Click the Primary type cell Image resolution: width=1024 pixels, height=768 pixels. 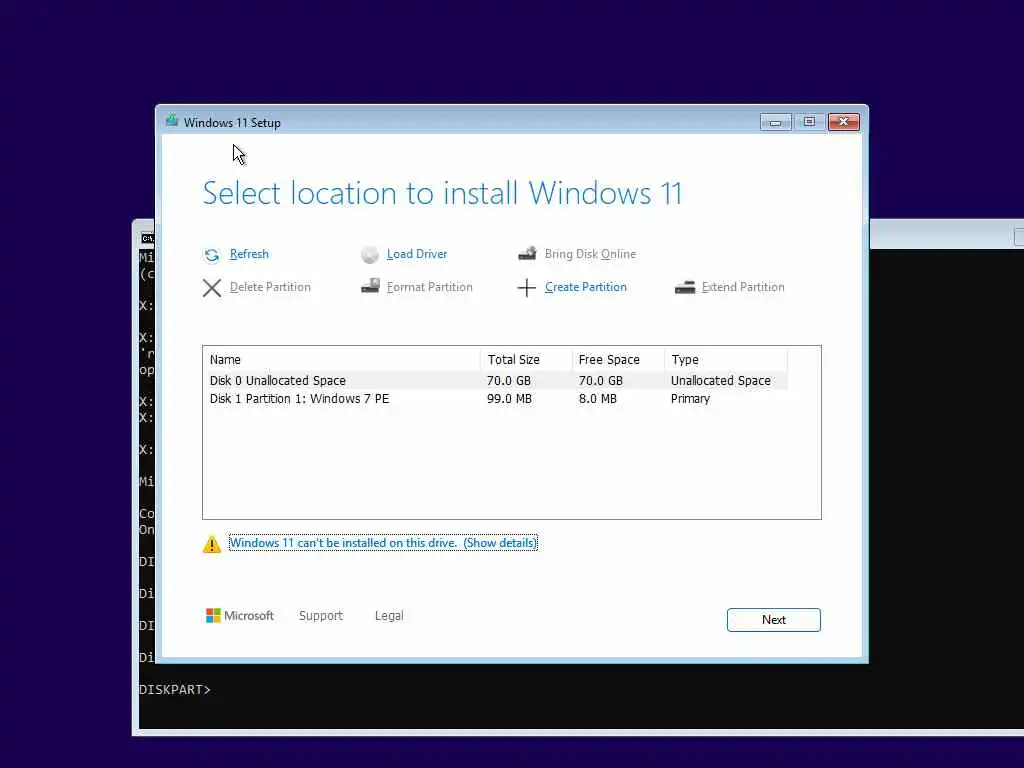[x=690, y=399]
